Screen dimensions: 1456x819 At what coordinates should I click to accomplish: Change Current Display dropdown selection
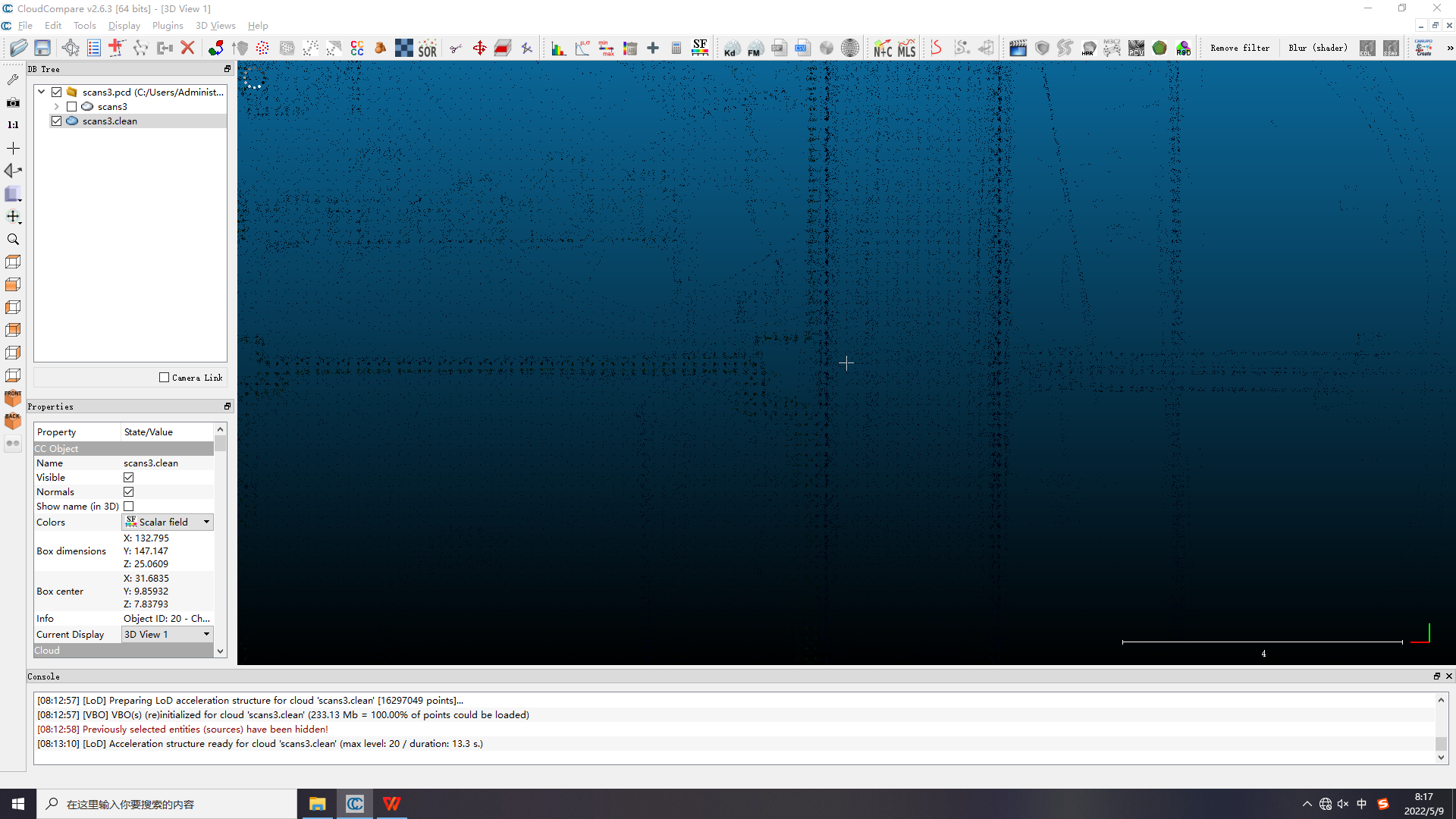point(206,634)
